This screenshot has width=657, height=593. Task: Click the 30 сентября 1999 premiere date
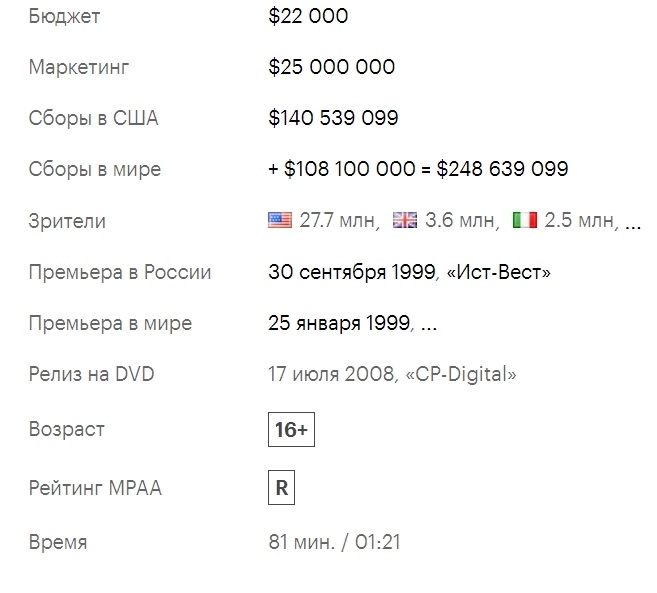point(351,272)
